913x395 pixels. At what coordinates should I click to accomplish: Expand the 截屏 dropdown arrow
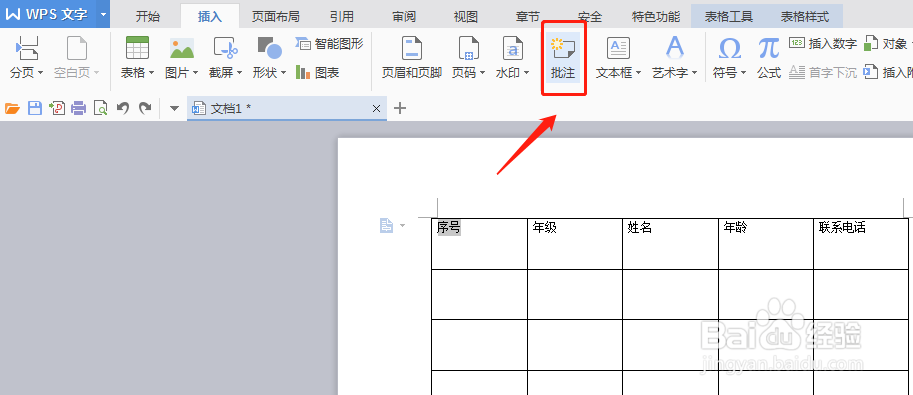point(239,73)
